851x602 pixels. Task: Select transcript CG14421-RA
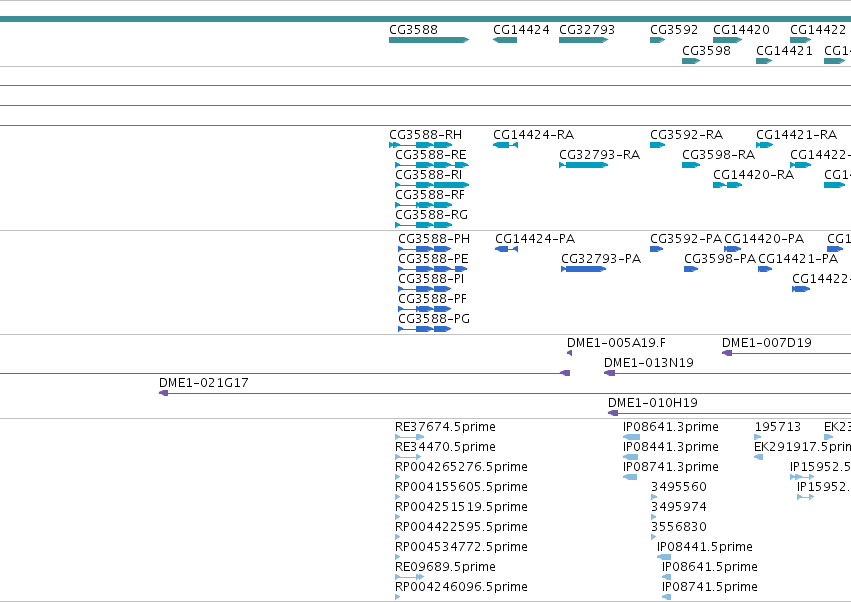click(764, 145)
